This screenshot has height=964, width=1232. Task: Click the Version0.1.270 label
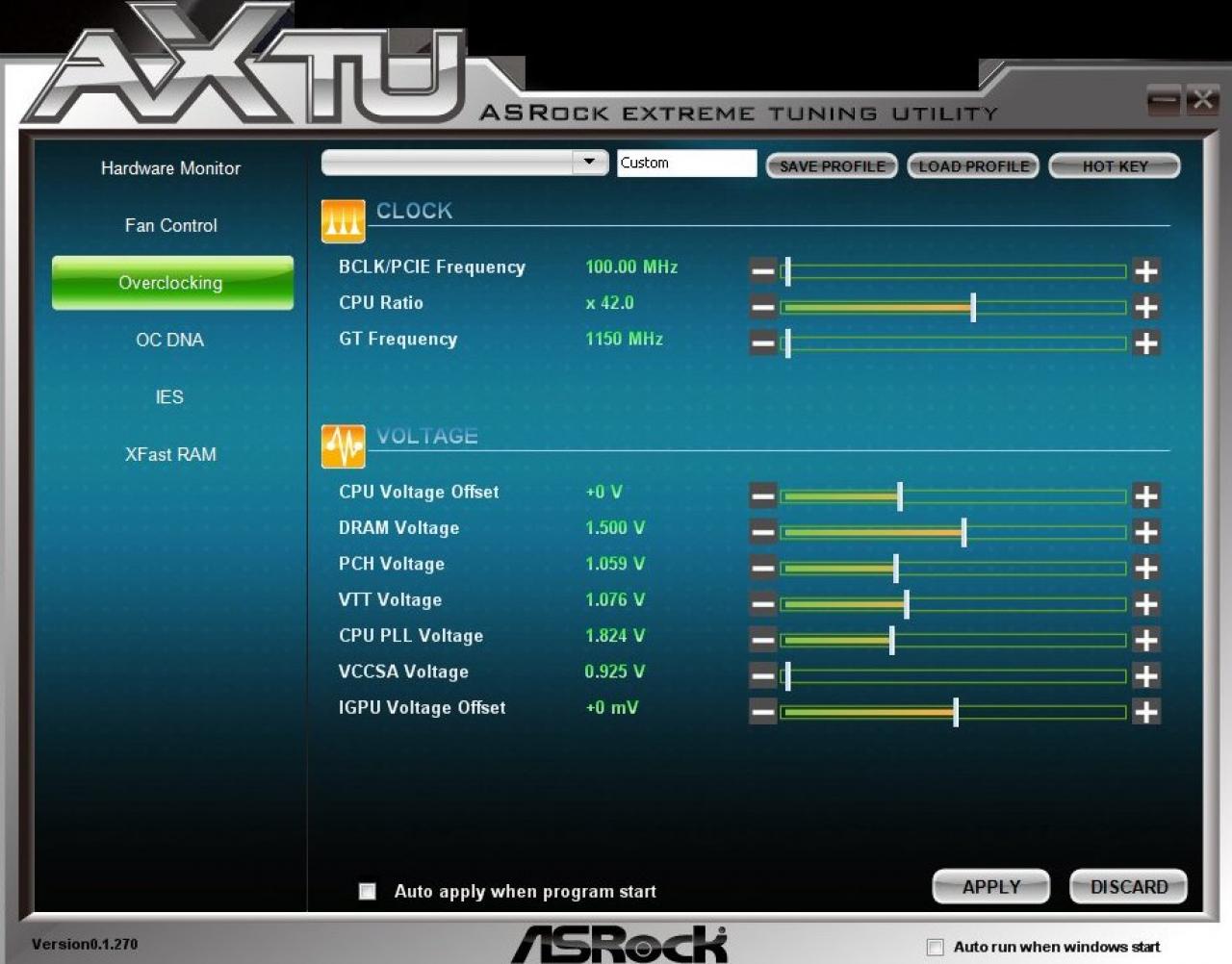click(x=85, y=944)
